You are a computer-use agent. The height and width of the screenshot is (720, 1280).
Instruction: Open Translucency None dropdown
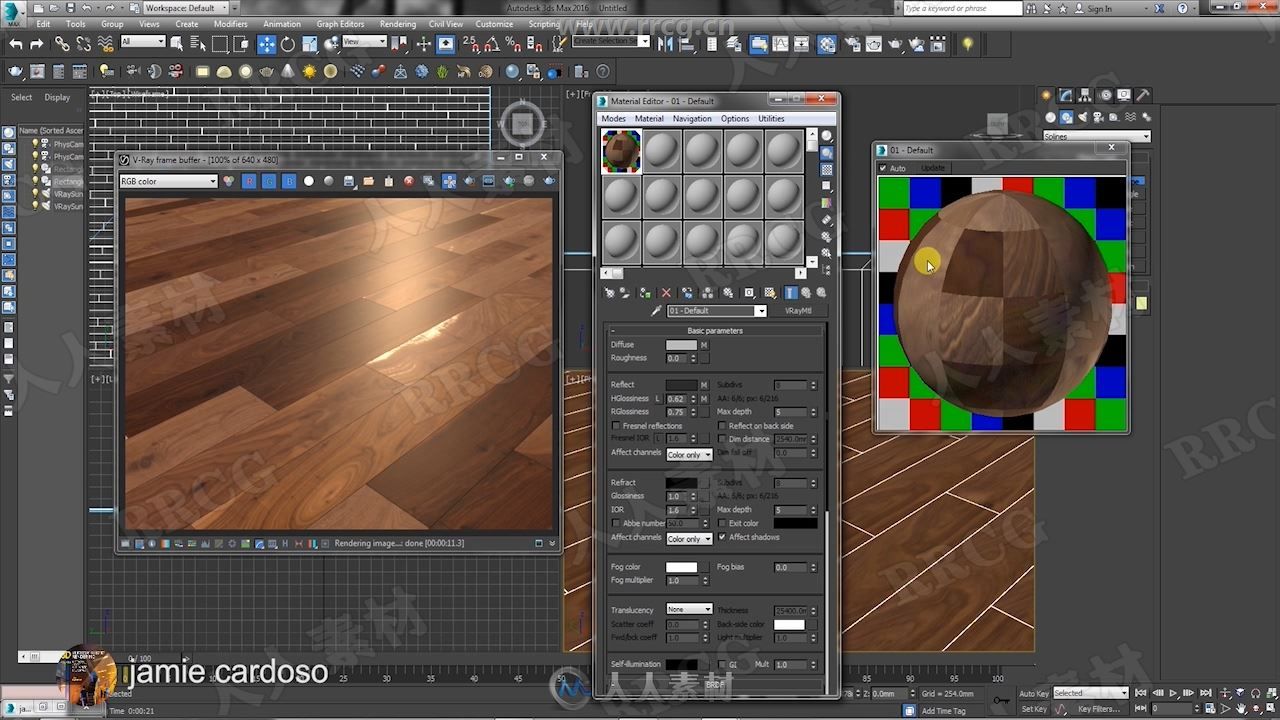pos(689,610)
